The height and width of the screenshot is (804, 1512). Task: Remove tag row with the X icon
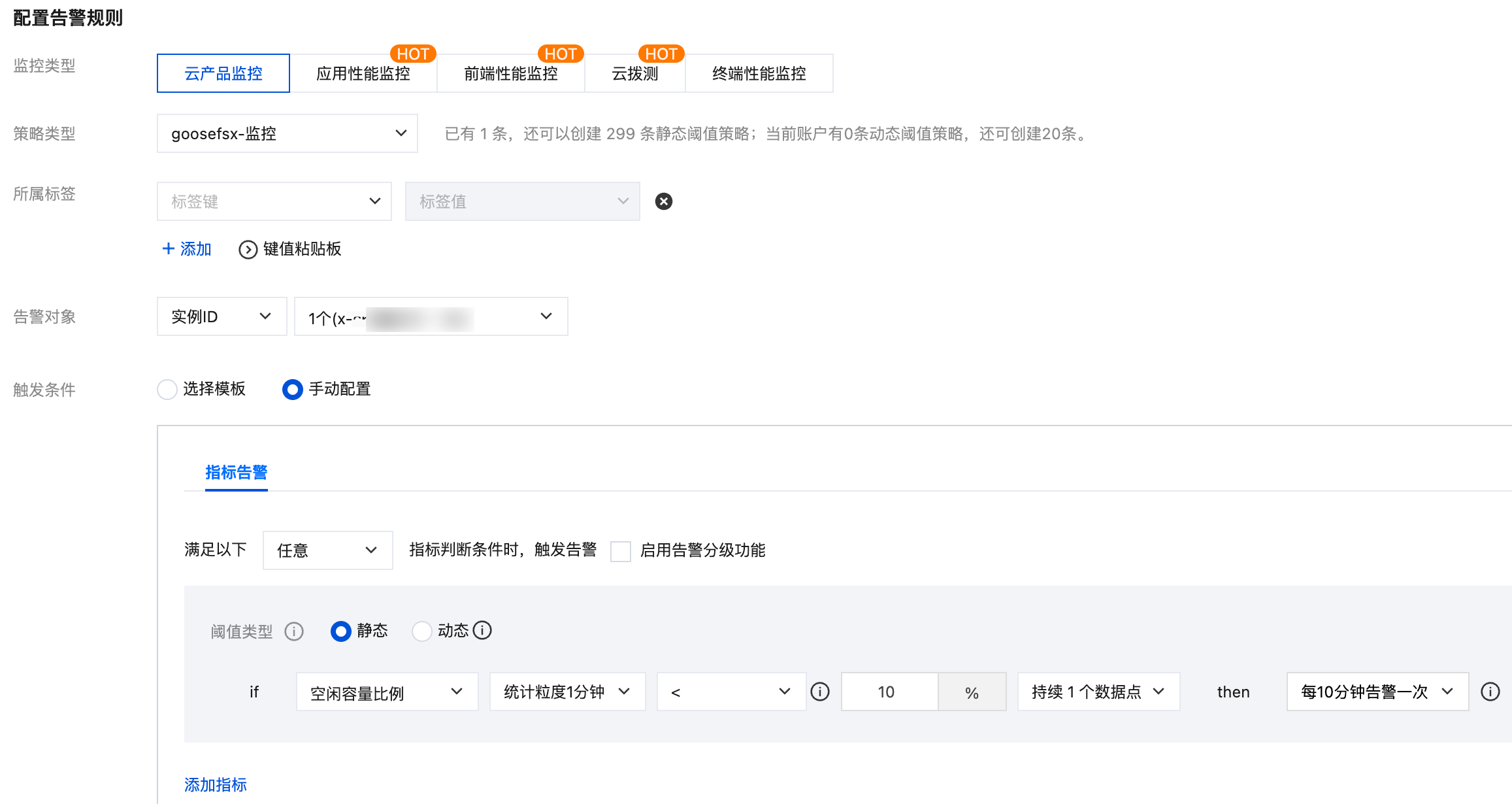(x=663, y=201)
